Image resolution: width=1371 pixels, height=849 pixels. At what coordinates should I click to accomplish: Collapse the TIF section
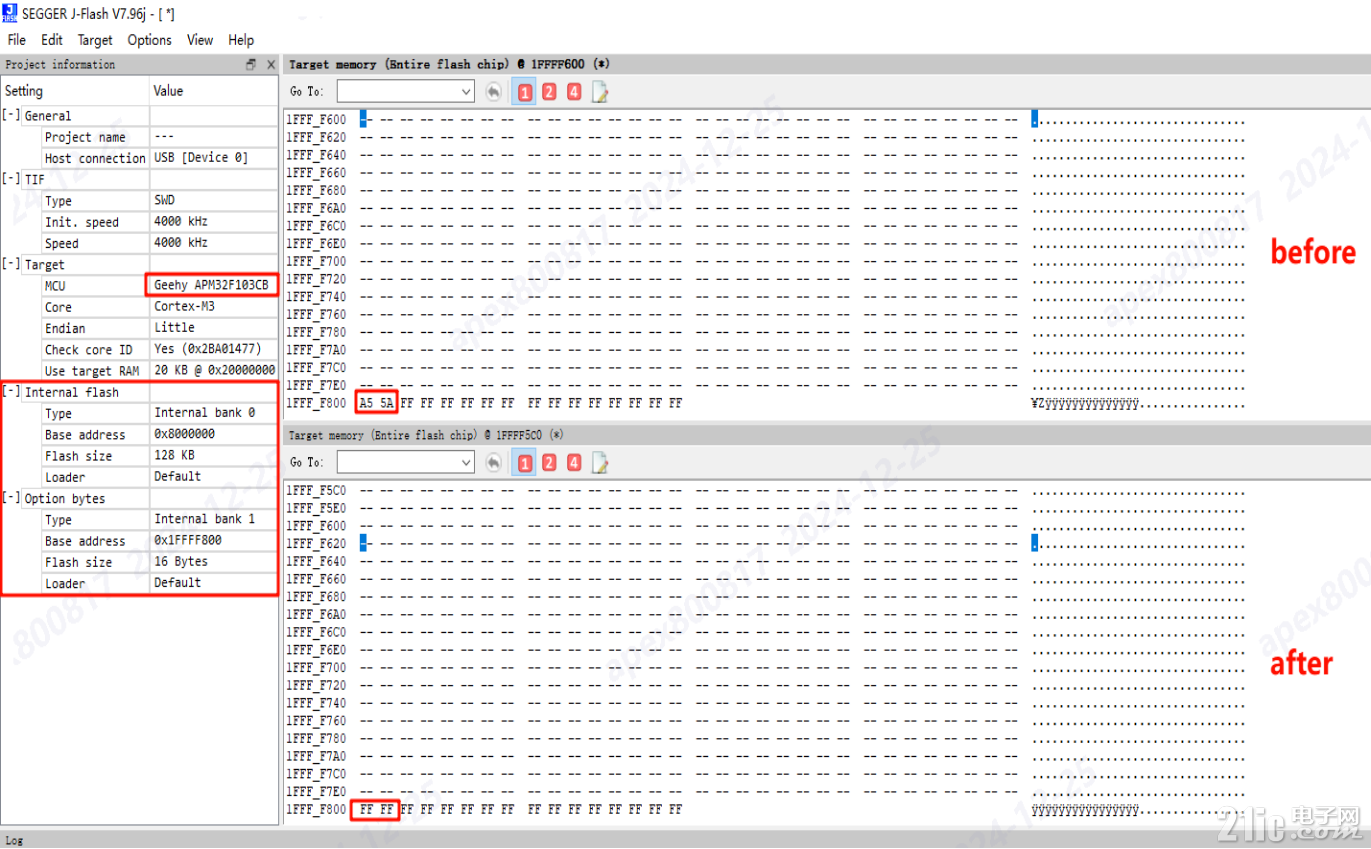[x=11, y=179]
